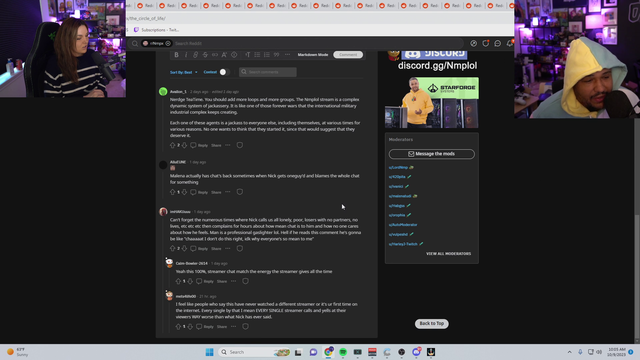The width and height of the screenshot is (640, 360).
Task: Reply to the comment about every single streamer
Action: [x=205, y=327]
